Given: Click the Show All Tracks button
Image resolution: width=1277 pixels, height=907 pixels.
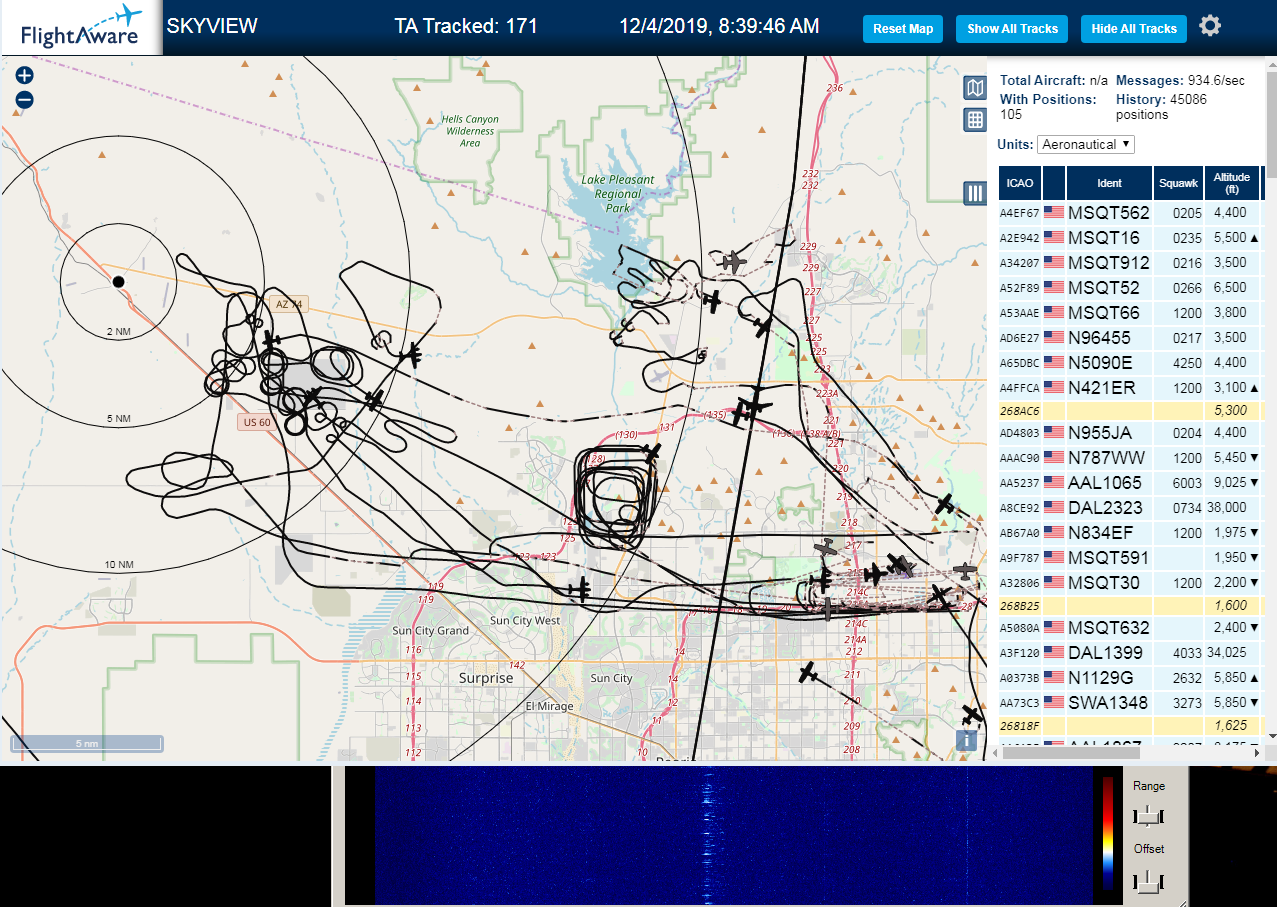Looking at the screenshot, I should tap(1012, 29).
